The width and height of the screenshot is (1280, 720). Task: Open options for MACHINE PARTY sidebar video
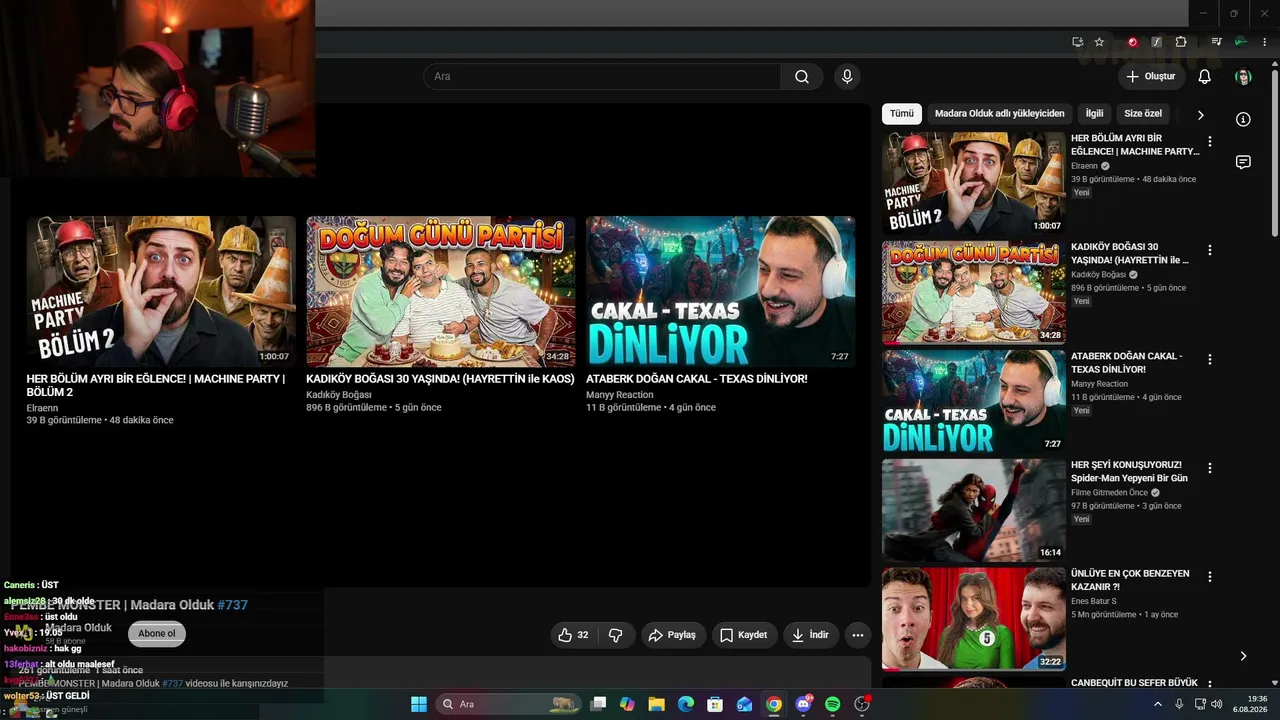[x=1209, y=142]
